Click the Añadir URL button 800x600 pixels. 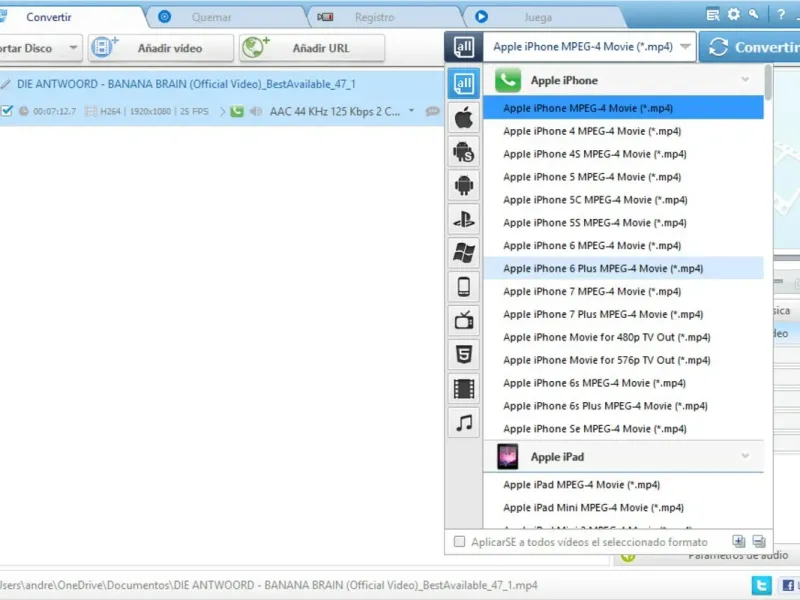(x=312, y=48)
